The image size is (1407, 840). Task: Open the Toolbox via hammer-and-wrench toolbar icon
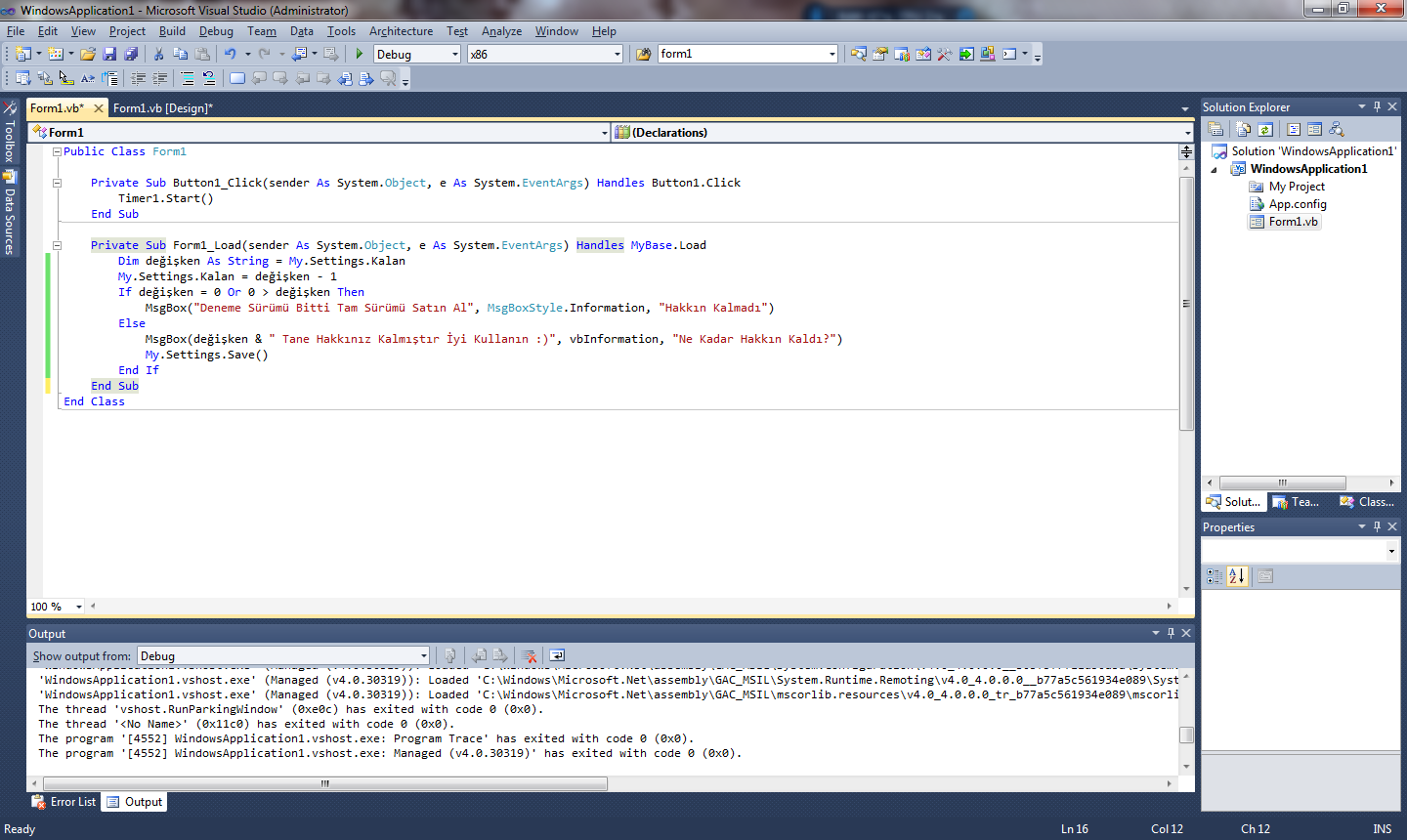click(944, 54)
